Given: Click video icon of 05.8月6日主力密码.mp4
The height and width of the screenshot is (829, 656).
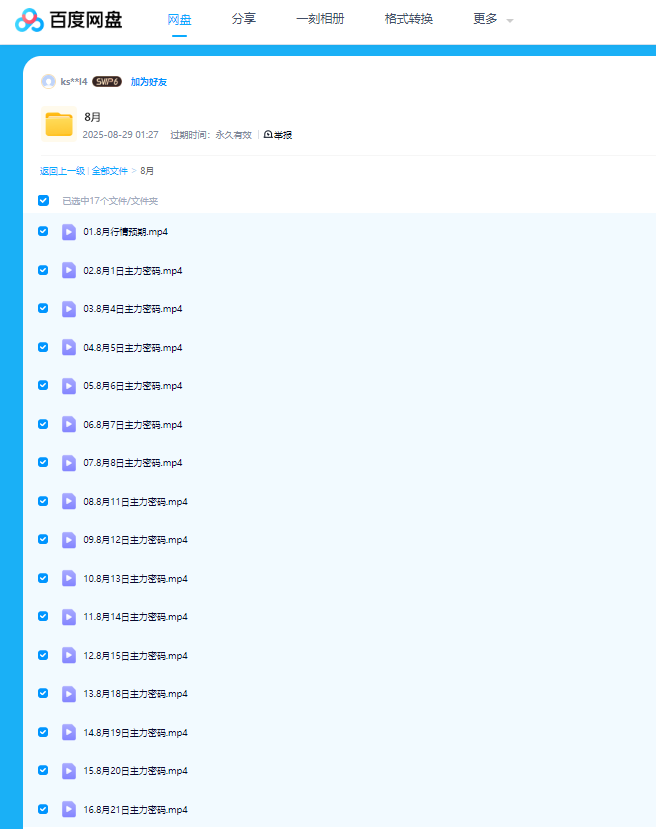Looking at the screenshot, I should point(69,386).
